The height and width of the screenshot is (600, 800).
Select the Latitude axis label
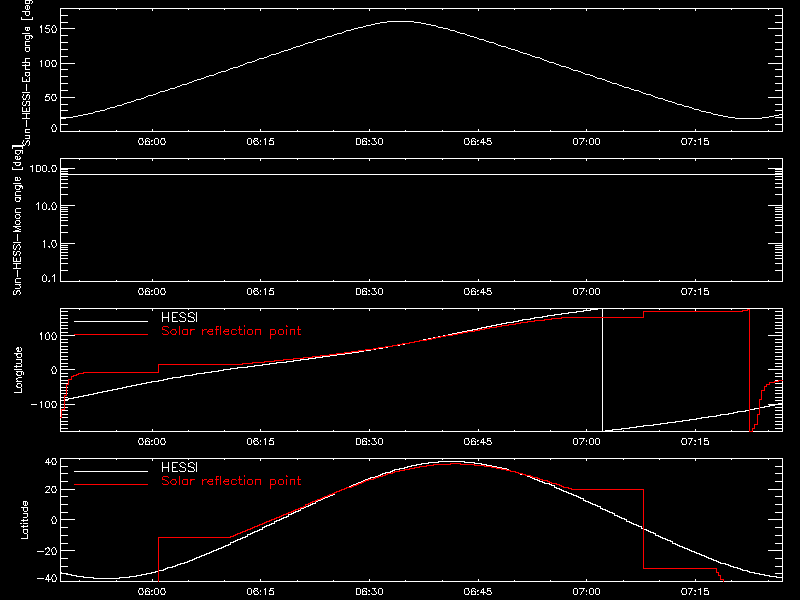point(24,520)
